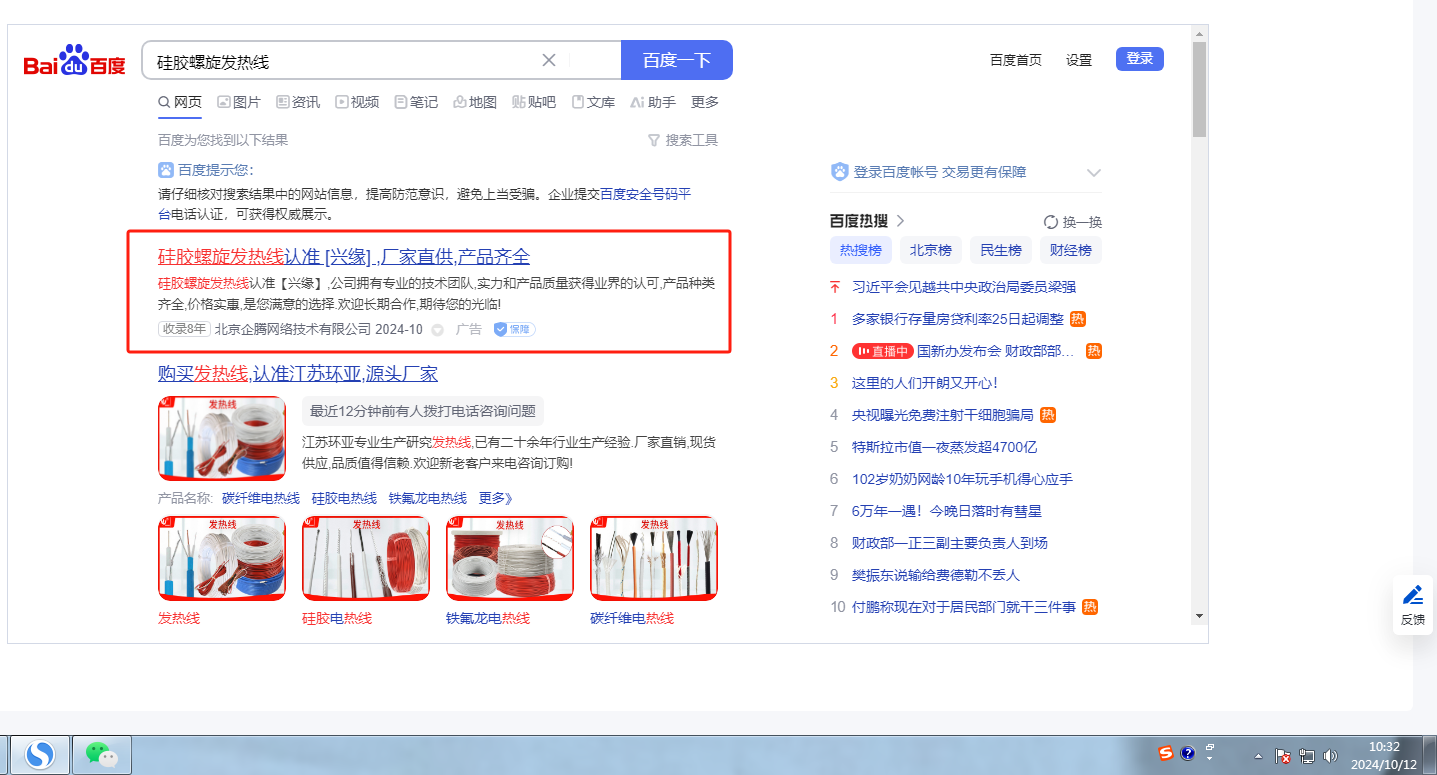1437x775 pixels.
Task: Open the 碳纤维电热线 product thumbnail
Action: tap(654, 559)
